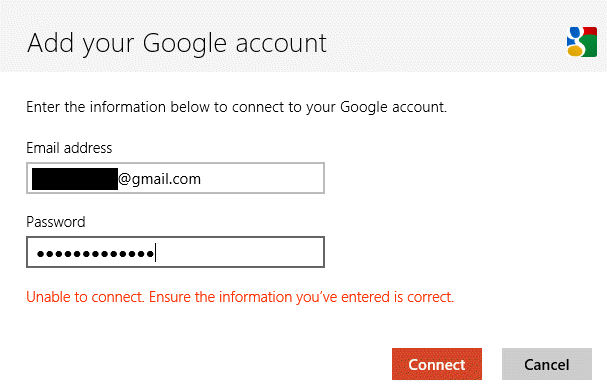Screen dimensions: 607x390
Task: Click the blank area inside the password box after the cursor
Action: (239, 253)
